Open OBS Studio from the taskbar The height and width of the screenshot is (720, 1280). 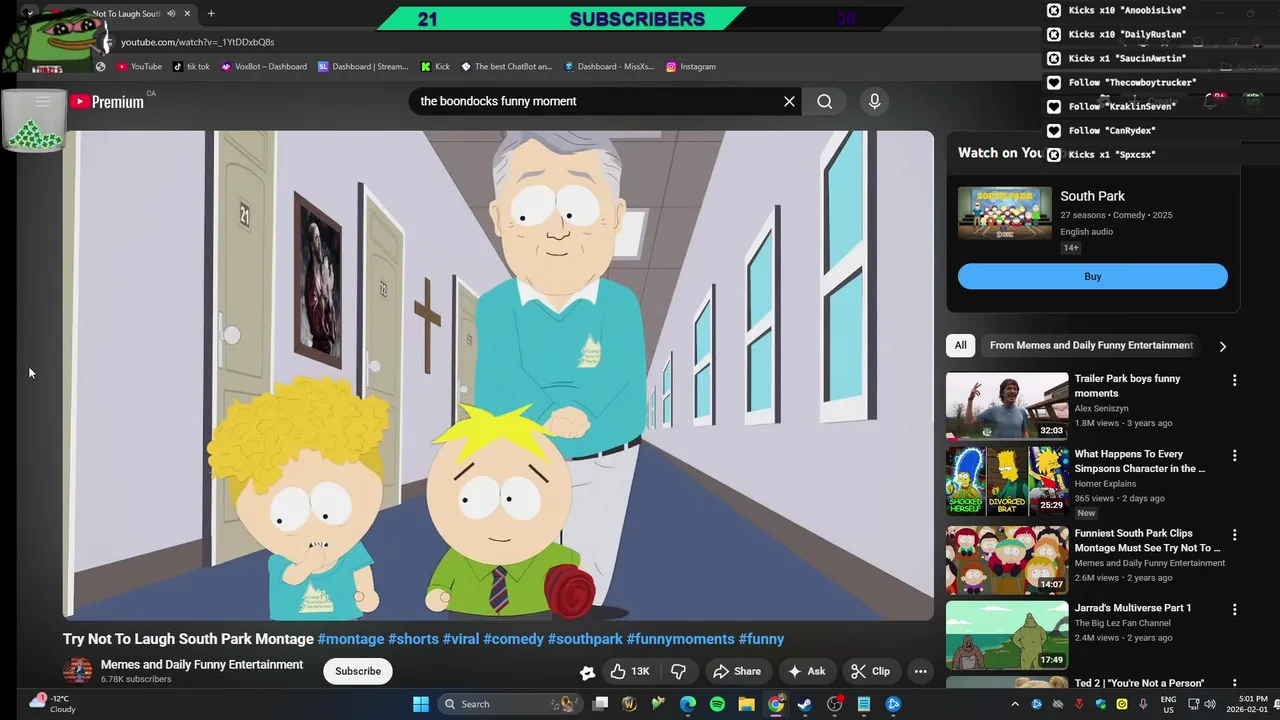click(834, 704)
